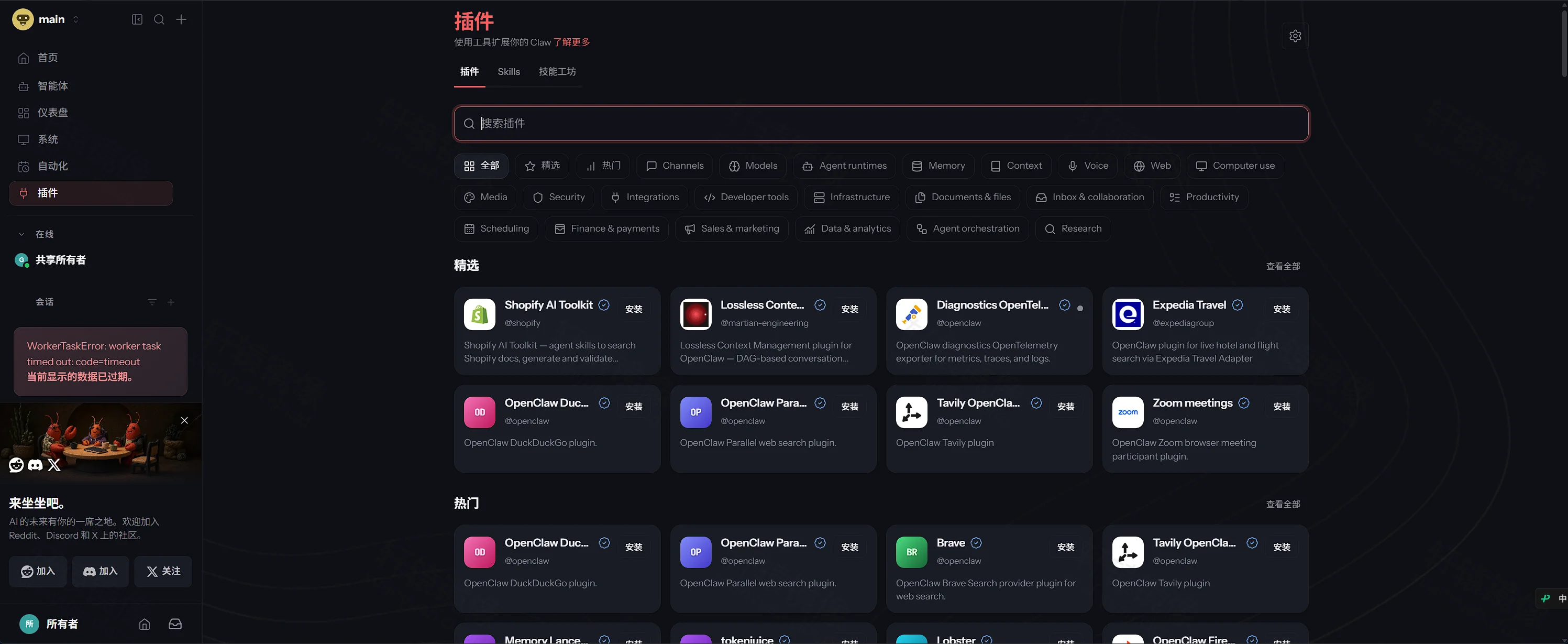Open the 了解更多 link
This screenshot has width=1568, height=644.
click(x=571, y=42)
